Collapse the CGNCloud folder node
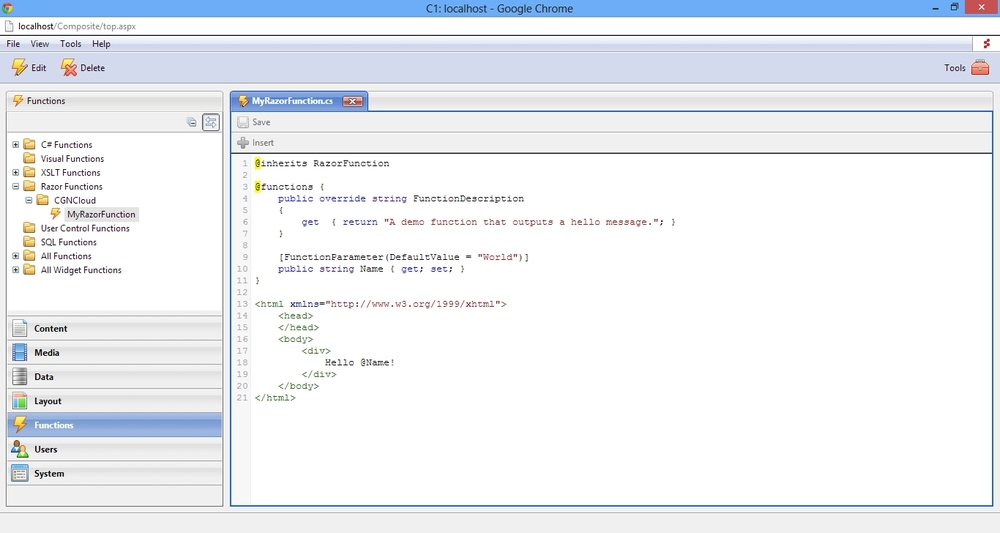This screenshot has width=1000, height=533. click(29, 200)
